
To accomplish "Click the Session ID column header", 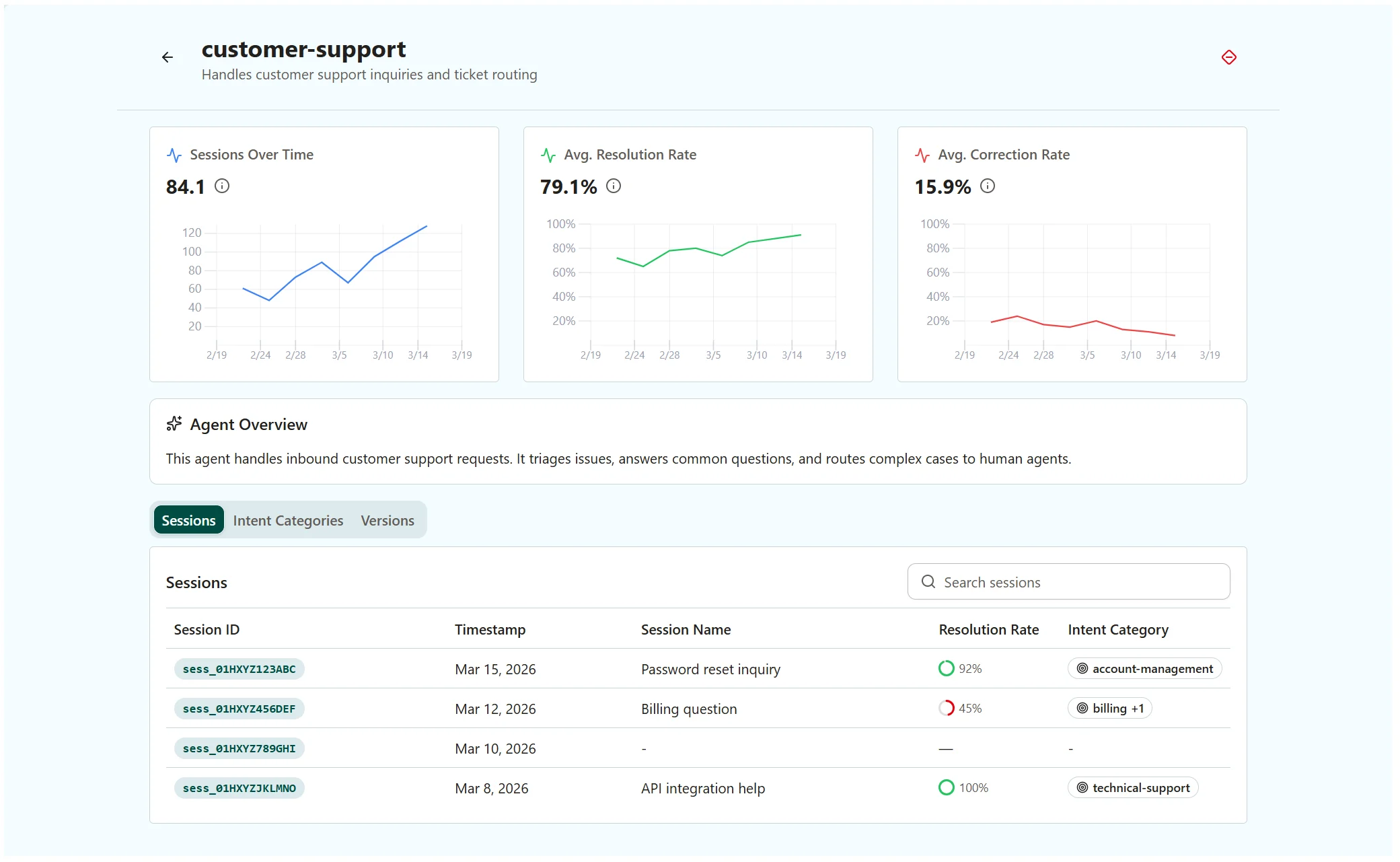I will [x=207, y=630].
